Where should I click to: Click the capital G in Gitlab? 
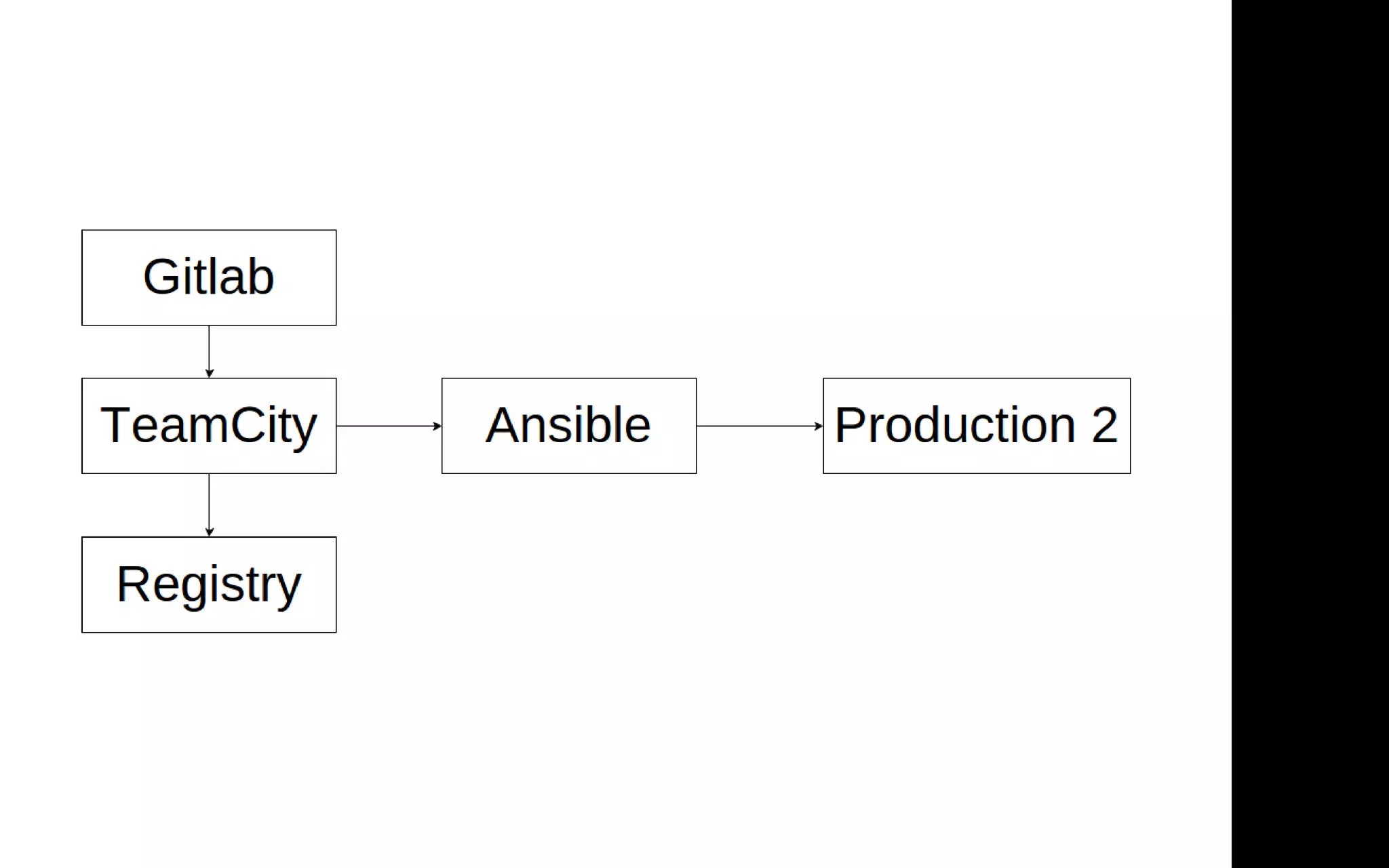click(160, 277)
